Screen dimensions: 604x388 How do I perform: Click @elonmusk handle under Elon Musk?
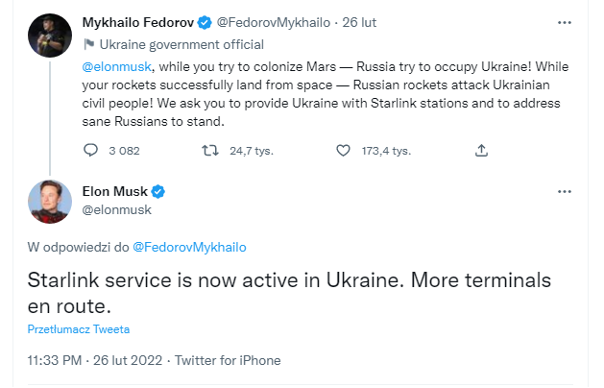[117, 210]
